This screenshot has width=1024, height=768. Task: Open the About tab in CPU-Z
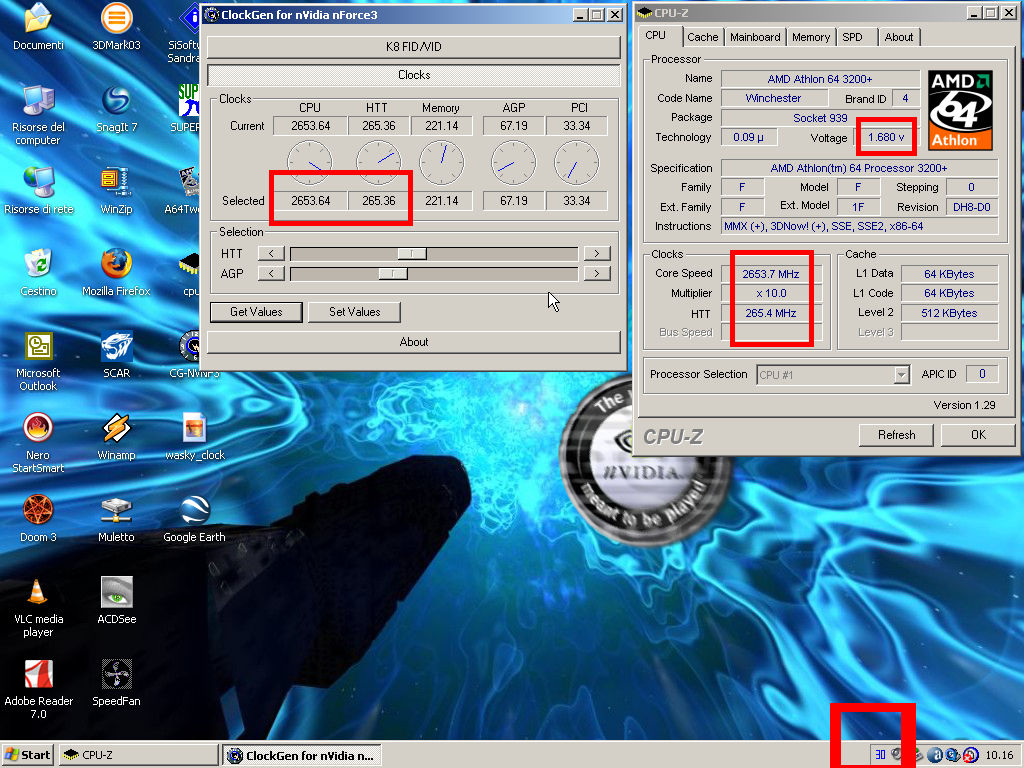pos(899,37)
